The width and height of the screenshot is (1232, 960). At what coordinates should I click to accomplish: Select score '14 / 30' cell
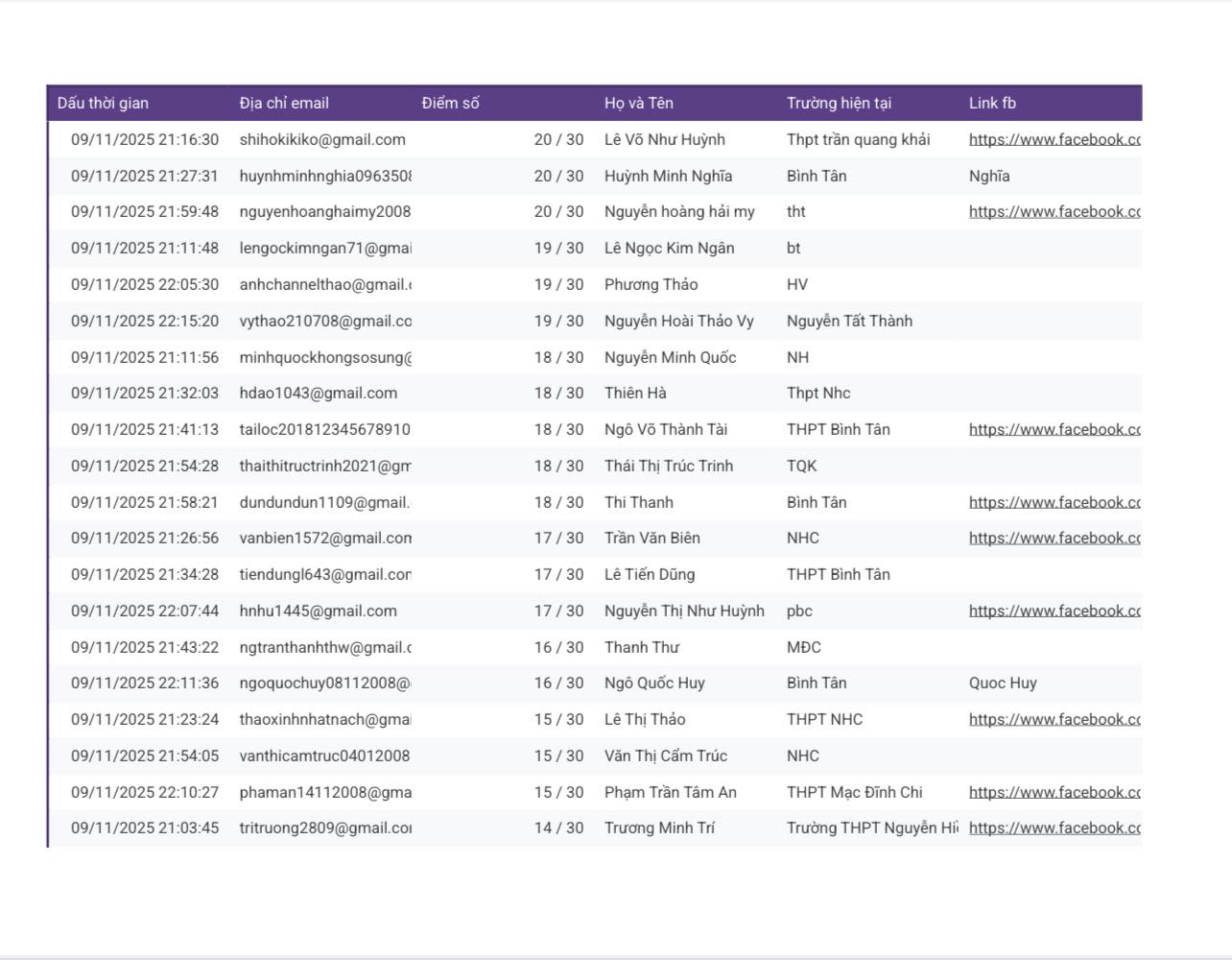(558, 828)
